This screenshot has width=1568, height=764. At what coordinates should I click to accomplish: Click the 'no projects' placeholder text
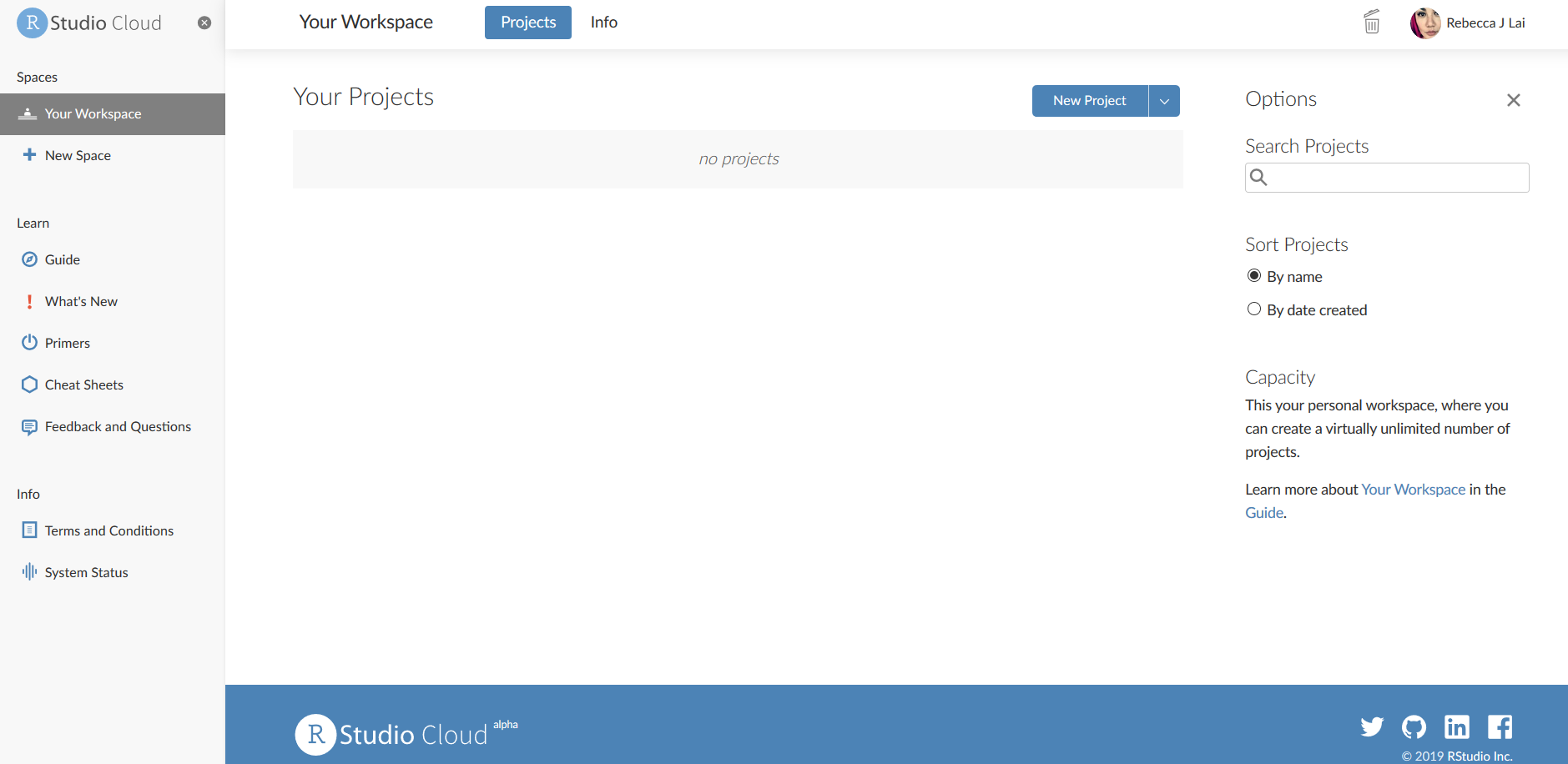739,159
